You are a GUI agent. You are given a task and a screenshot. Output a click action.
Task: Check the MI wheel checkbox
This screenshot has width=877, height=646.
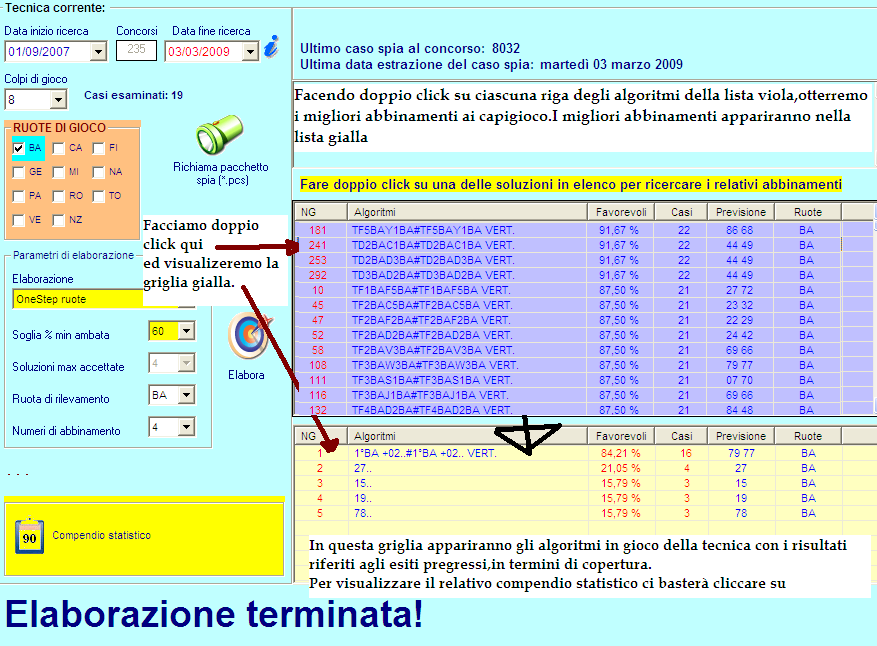[x=58, y=172]
